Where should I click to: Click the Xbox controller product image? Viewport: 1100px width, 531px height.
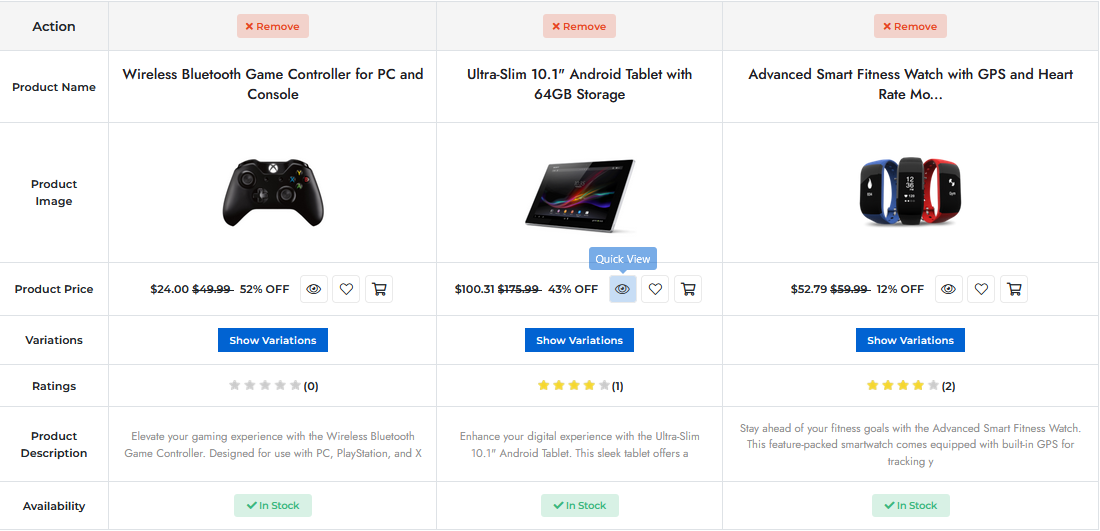coord(273,192)
